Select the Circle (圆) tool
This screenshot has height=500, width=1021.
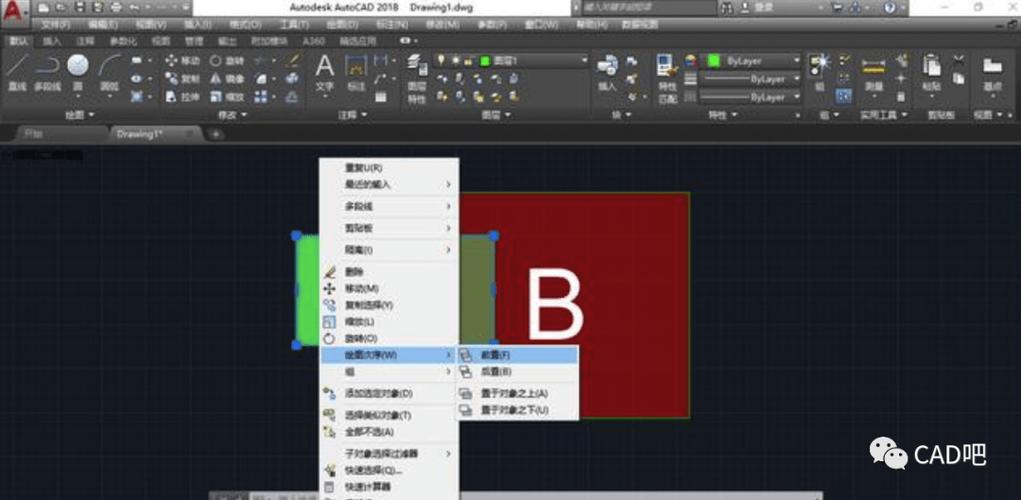pos(77,73)
